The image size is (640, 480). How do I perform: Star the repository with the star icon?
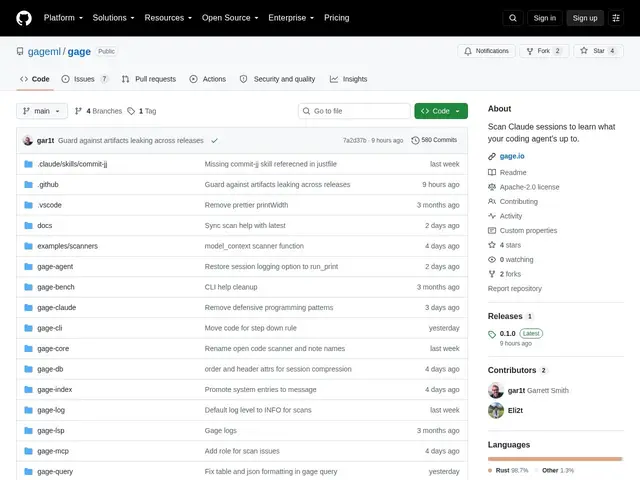(x=584, y=51)
